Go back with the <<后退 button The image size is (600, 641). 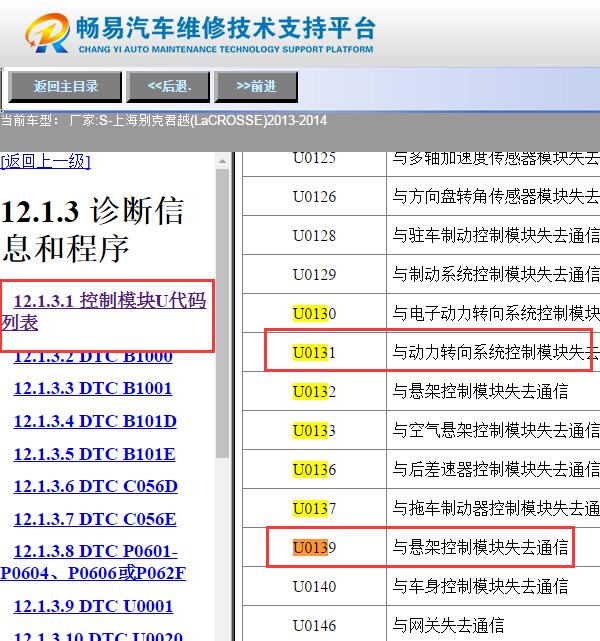pos(169,86)
